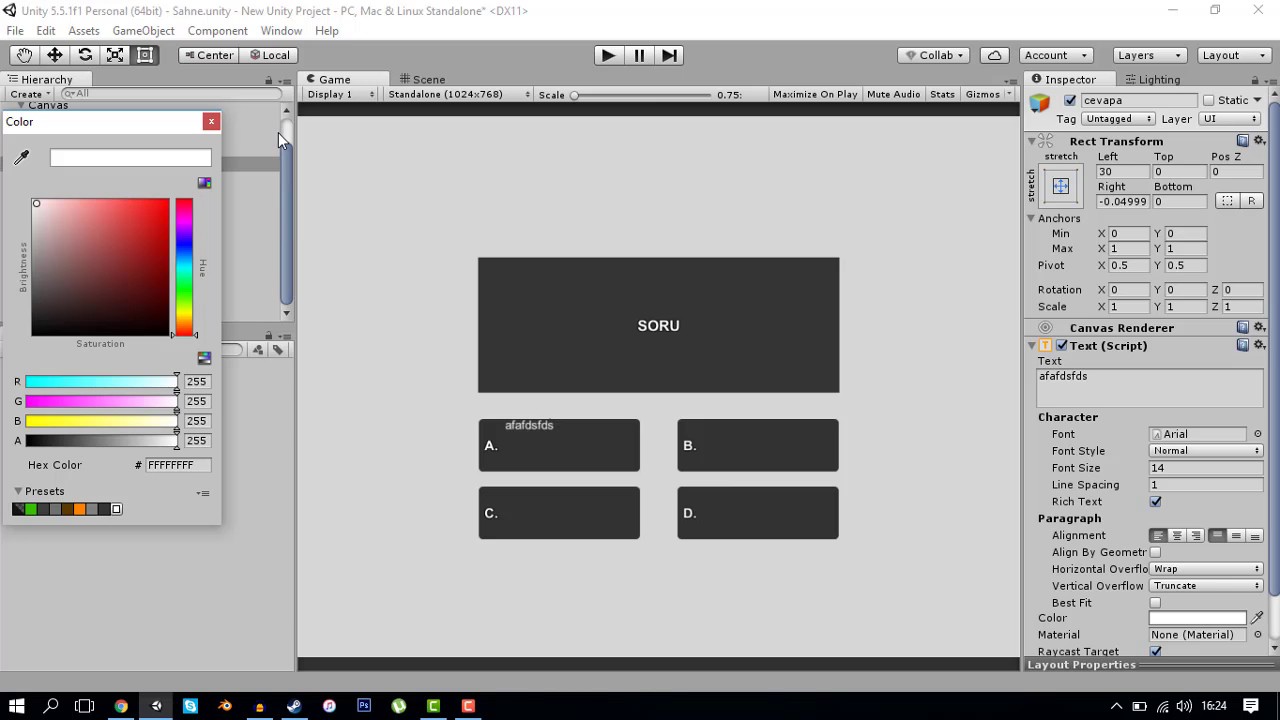Set center horizontal text alignment

click(x=1177, y=536)
